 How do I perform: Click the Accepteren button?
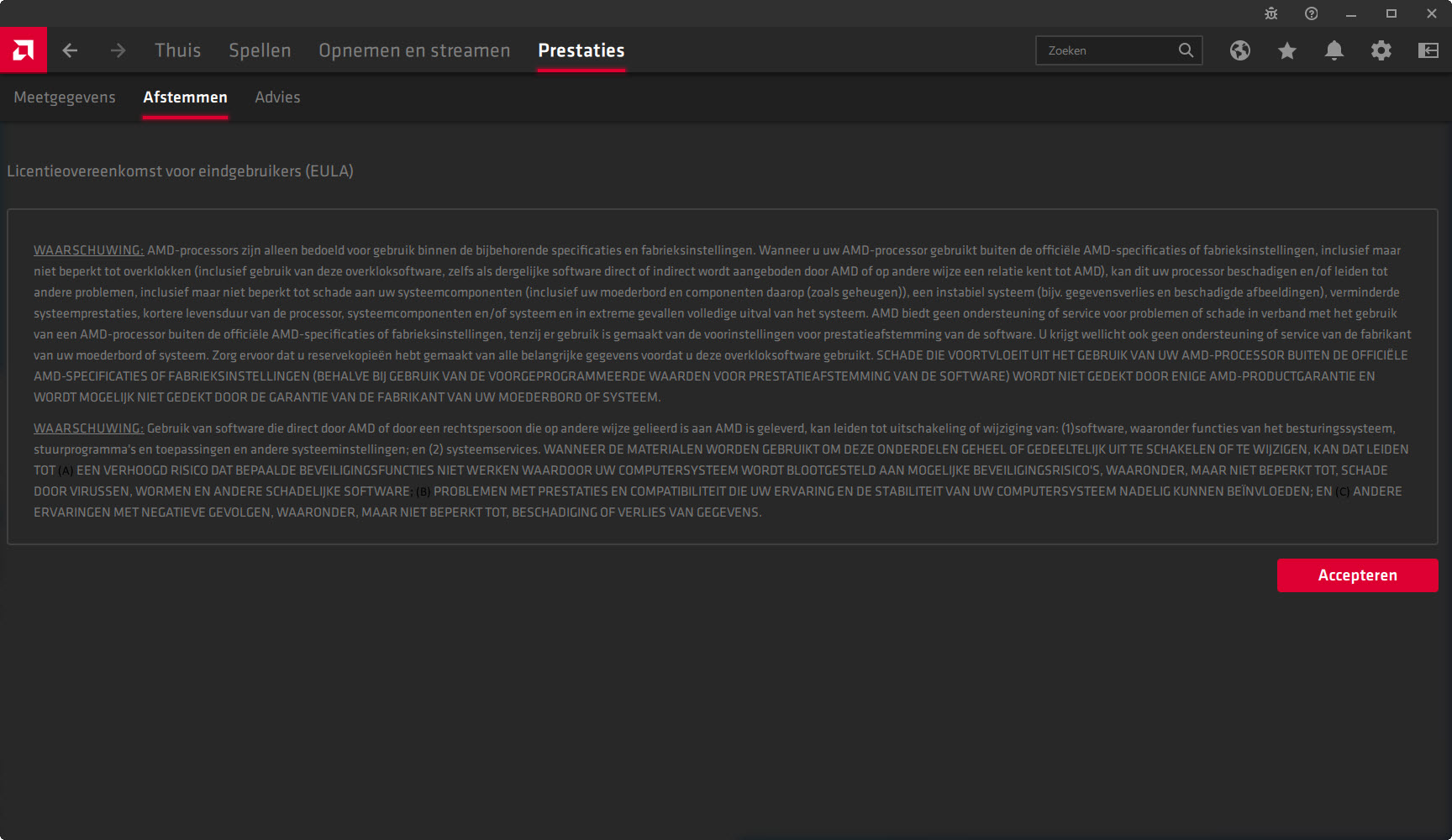1358,575
